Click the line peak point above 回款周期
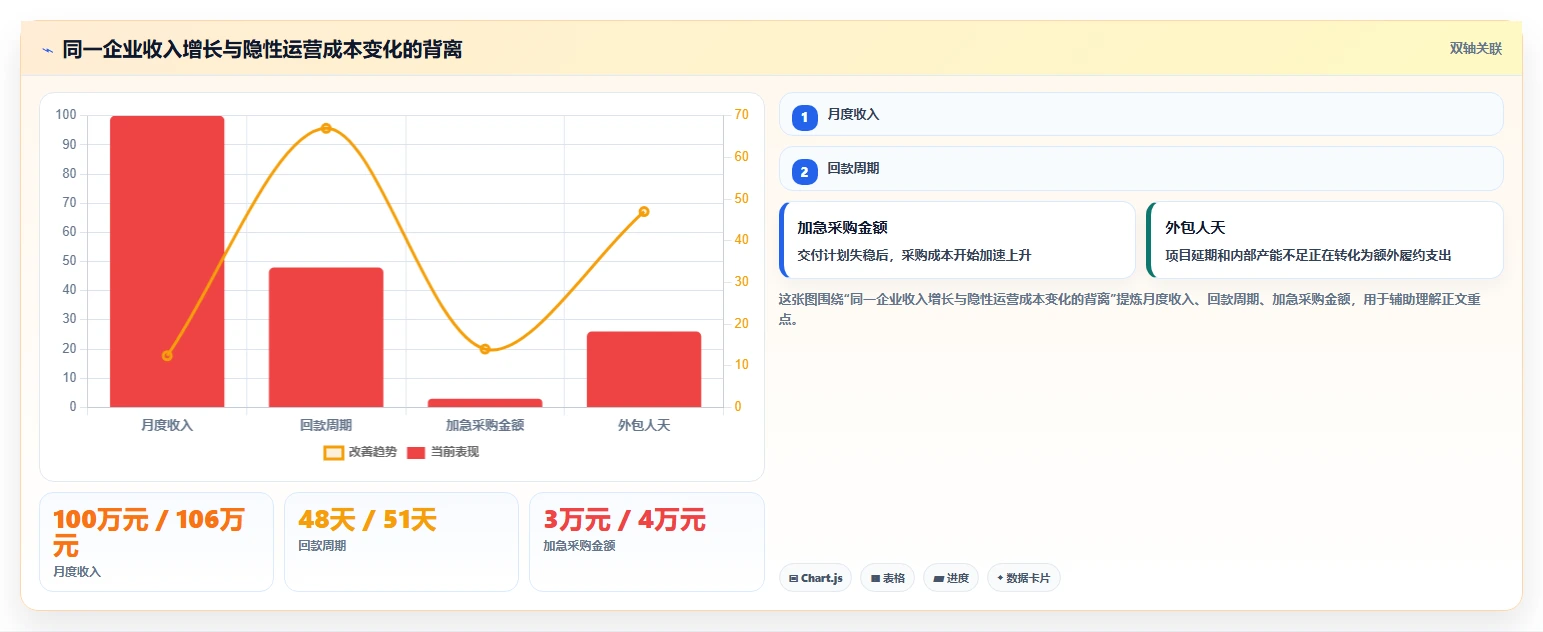This screenshot has height=632, width=1543. click(x=326, y=128)
